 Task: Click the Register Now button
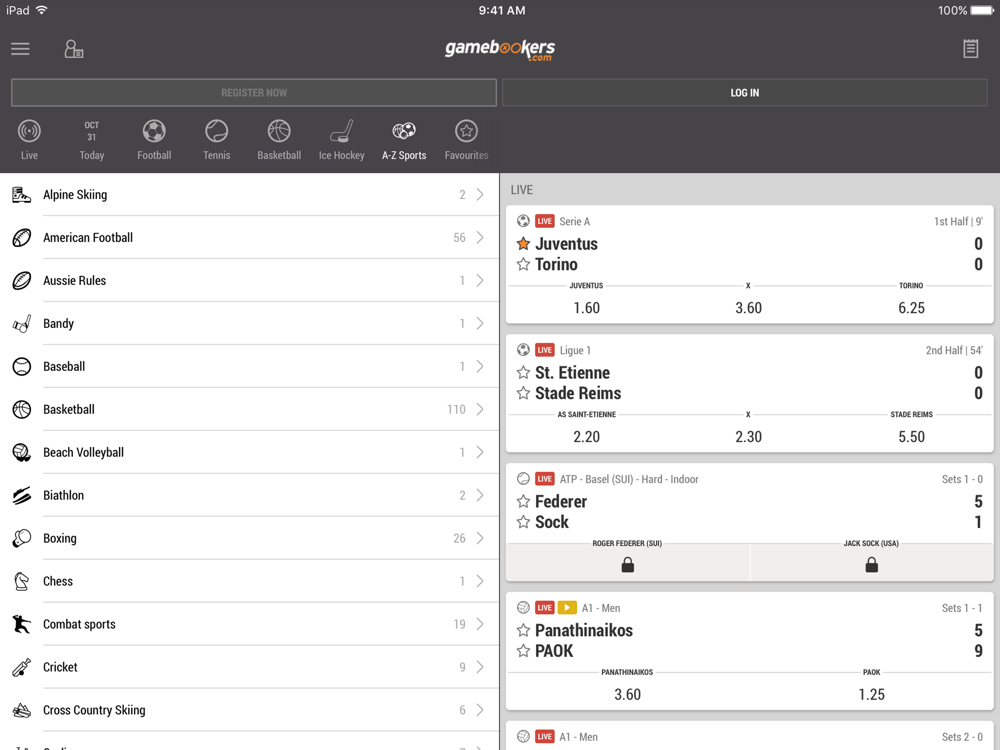coord(254,92)
